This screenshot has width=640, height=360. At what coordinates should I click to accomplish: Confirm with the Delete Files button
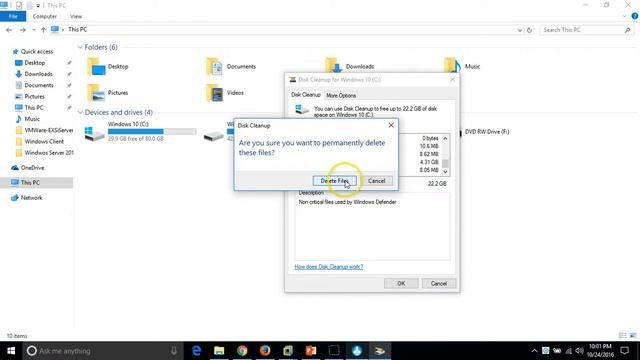click(x=334, y=181)
